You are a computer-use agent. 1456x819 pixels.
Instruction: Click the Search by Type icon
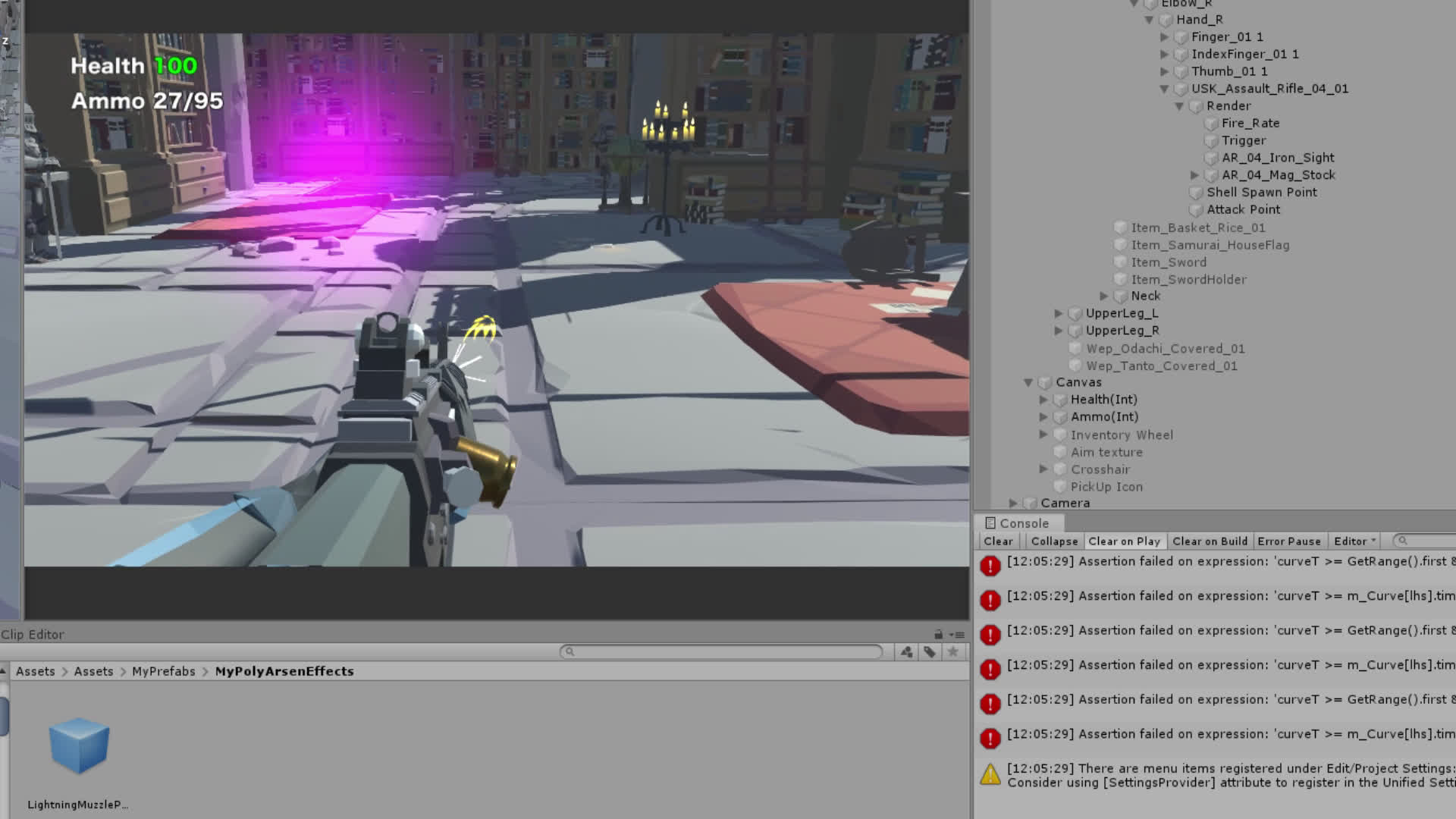906,652
